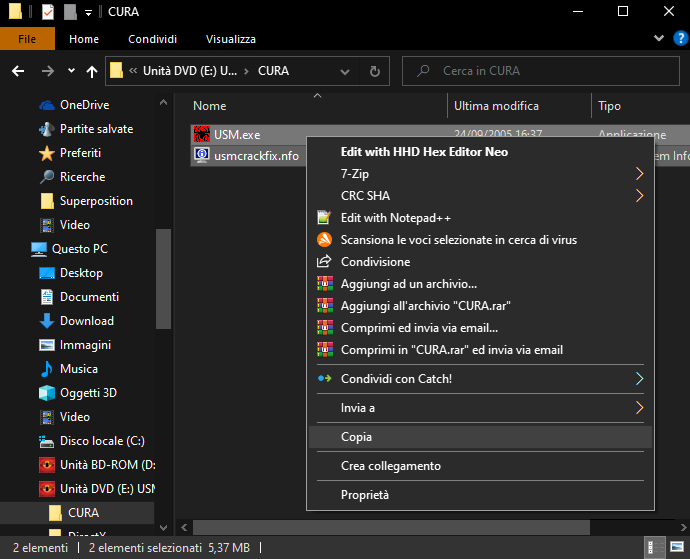Choose Crea collegamento from context menu
This screenshot has height=559, width=690.
(x=481, y=466)
